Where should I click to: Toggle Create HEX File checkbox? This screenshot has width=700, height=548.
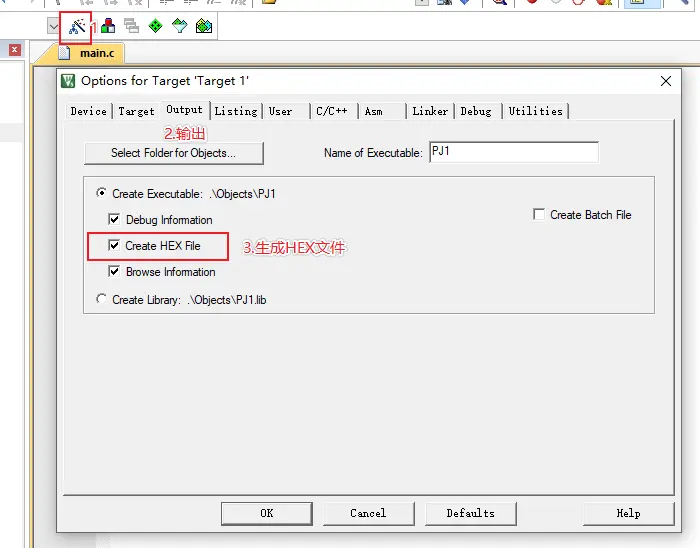114,245
